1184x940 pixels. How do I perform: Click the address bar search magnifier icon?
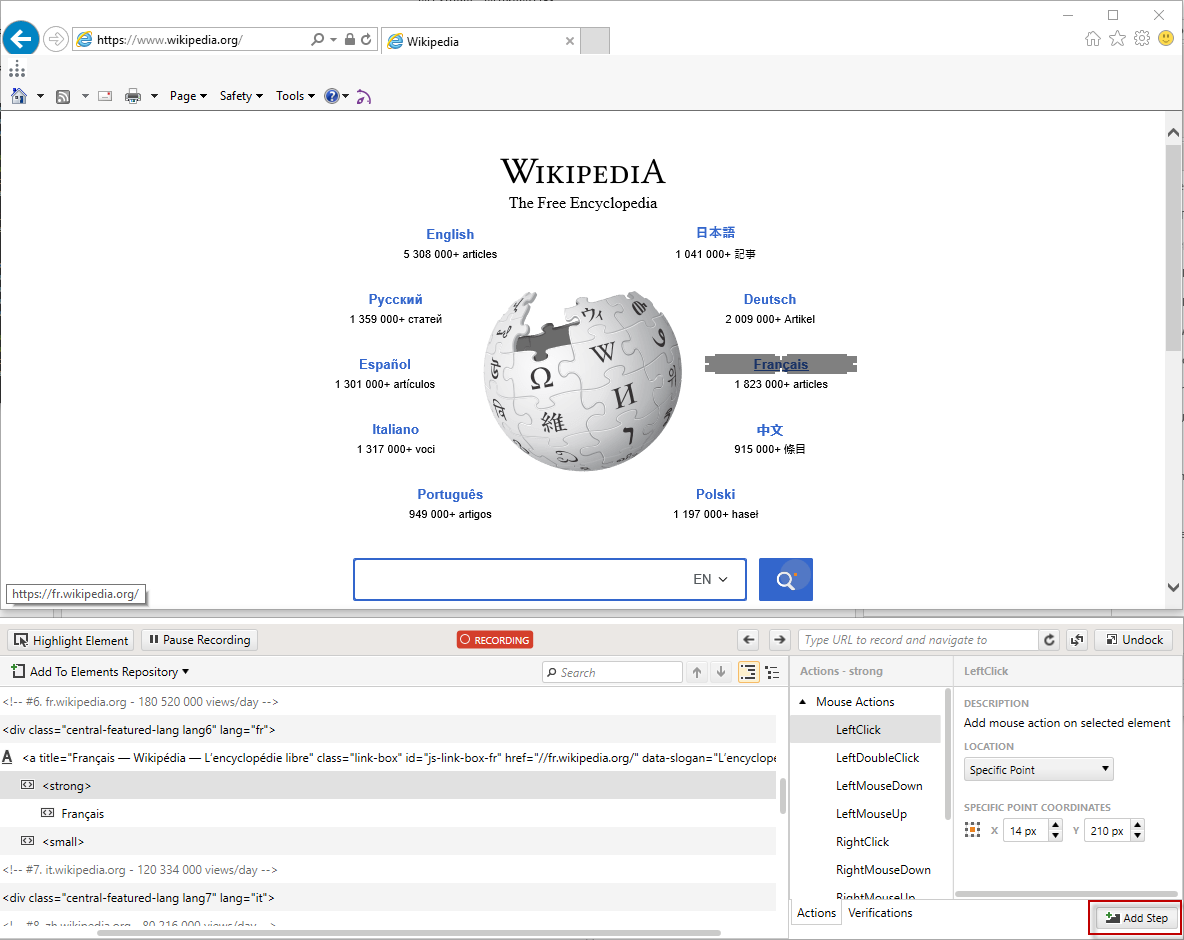coord(318,39)
